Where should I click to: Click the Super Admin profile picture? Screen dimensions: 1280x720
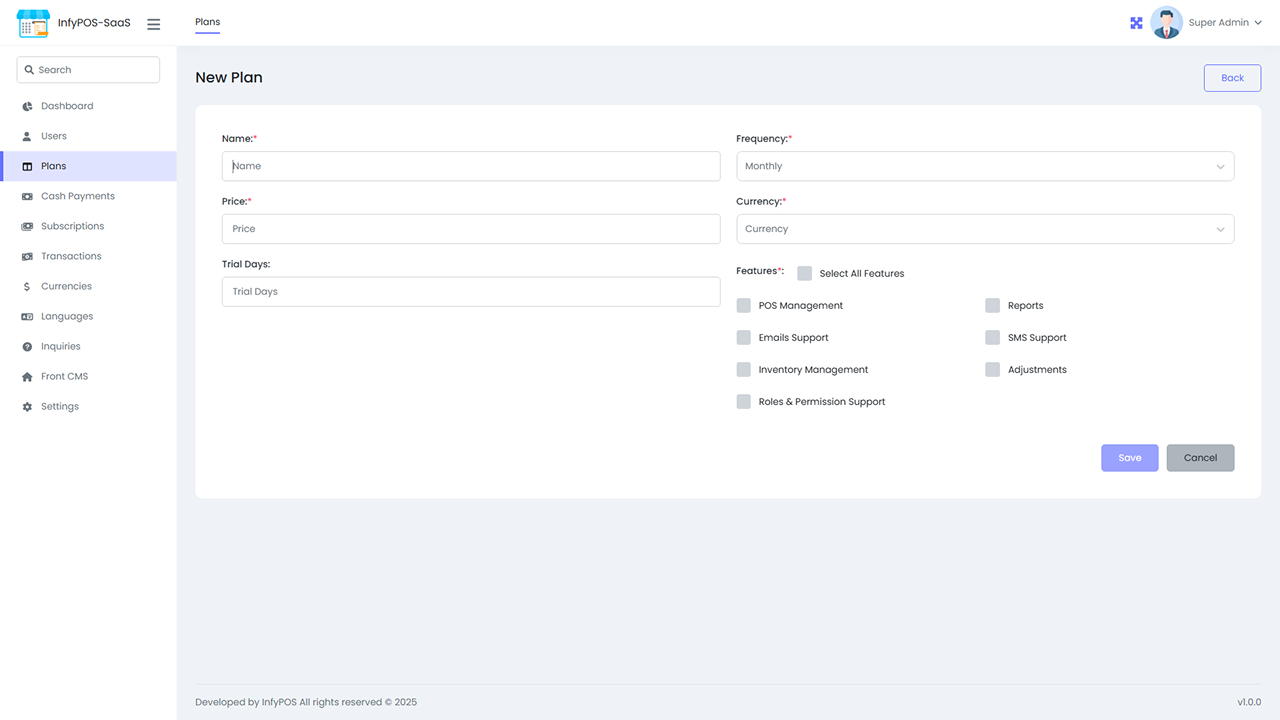click(x=1166, y=22)
